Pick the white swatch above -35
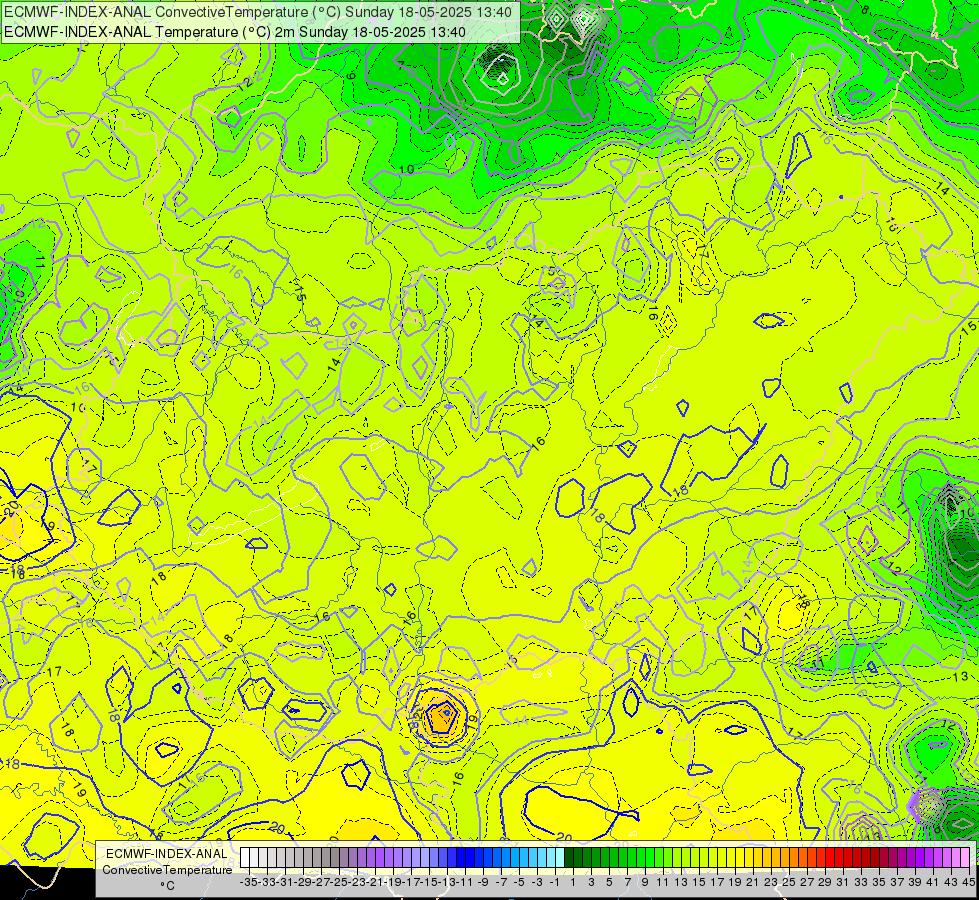The width and height of the screenshot is (979, 900). click(245, 857)
